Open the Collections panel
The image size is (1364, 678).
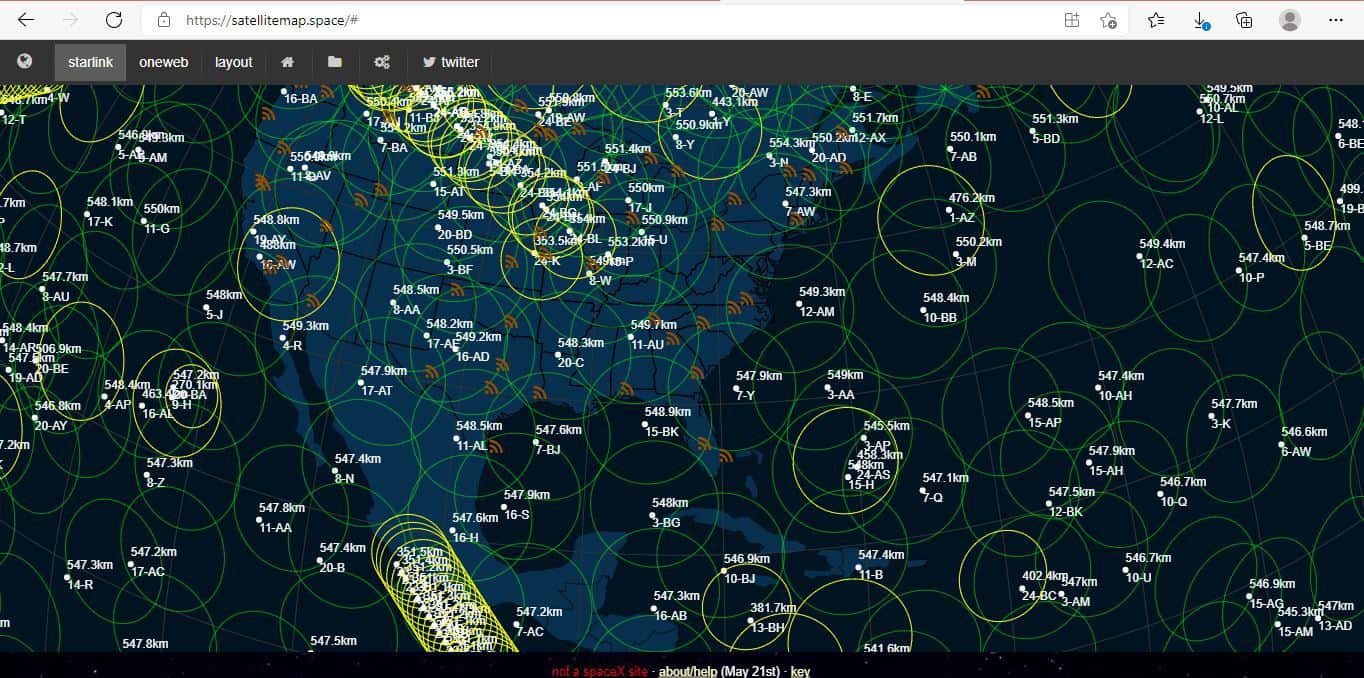pos(1245,20)
